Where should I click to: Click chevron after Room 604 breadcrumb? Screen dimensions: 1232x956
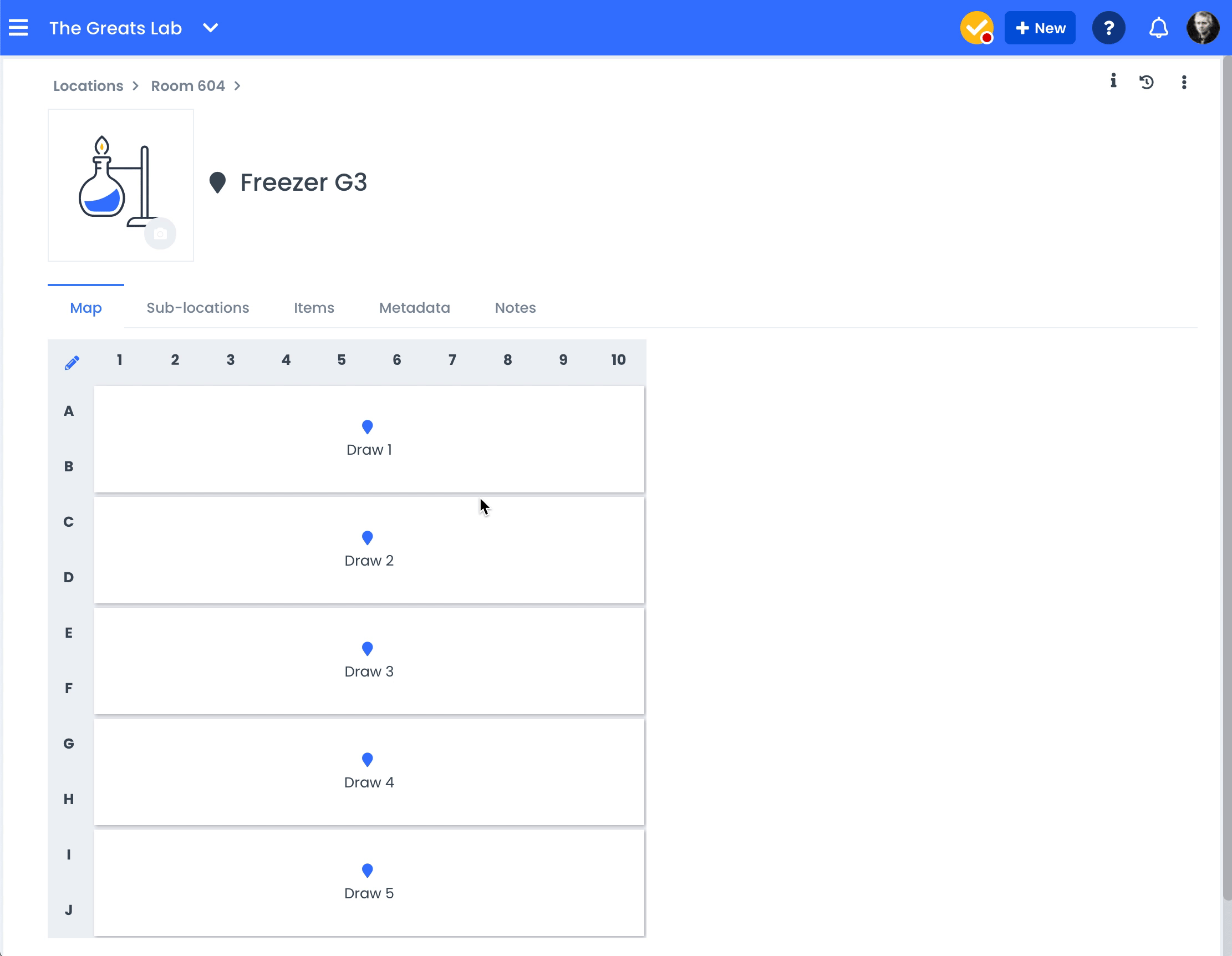point(237,86)
